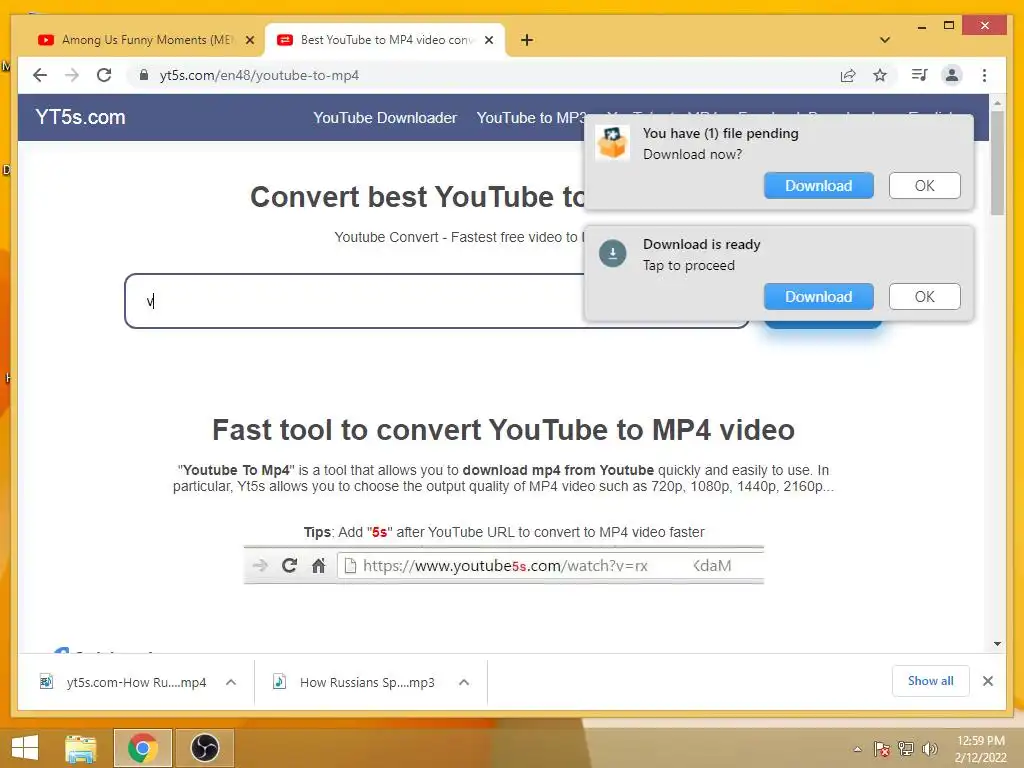Screen dimensions: 1024x768
Task: Click the address bar URL yt5s.com
Action: (x=259, y=75)
